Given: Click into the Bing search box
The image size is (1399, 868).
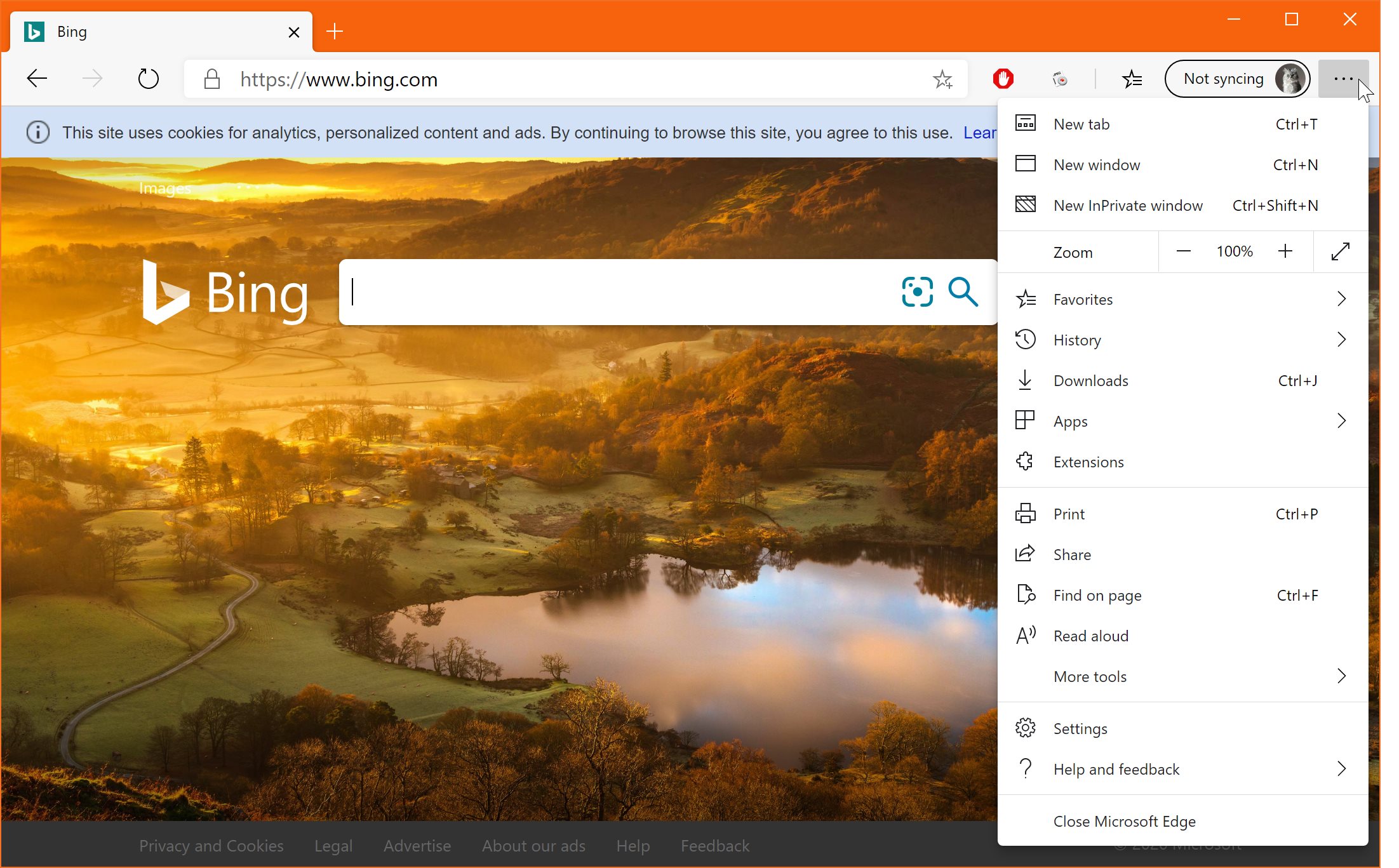Looking at the screenshot, I should click(619, 292).
